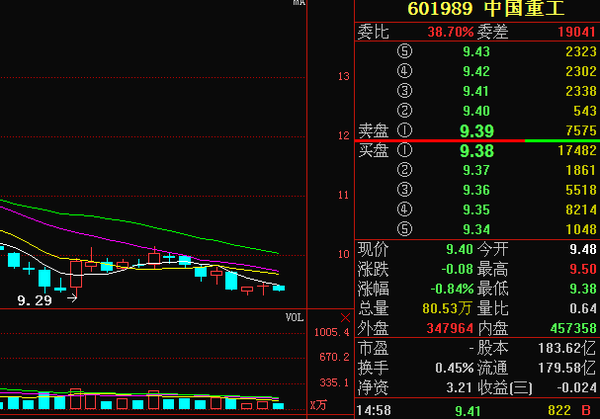Select the buy price 9.37
The image size is (600, 419).
click(x=476, y=170)
